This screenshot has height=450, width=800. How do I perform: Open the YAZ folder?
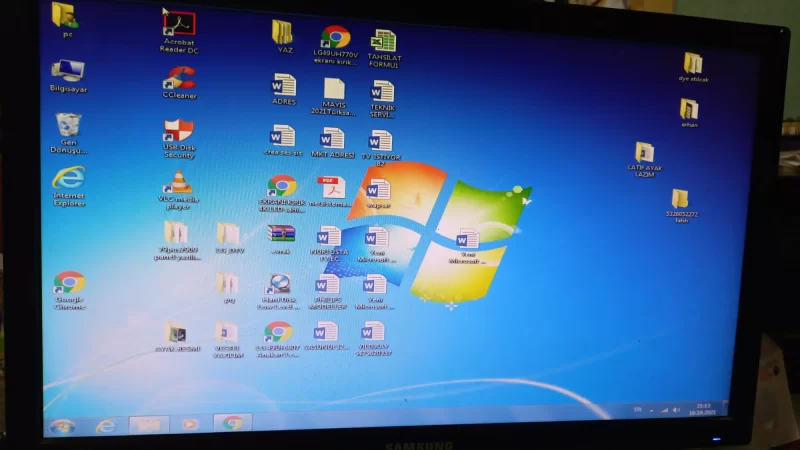click(x=284, y=37)
